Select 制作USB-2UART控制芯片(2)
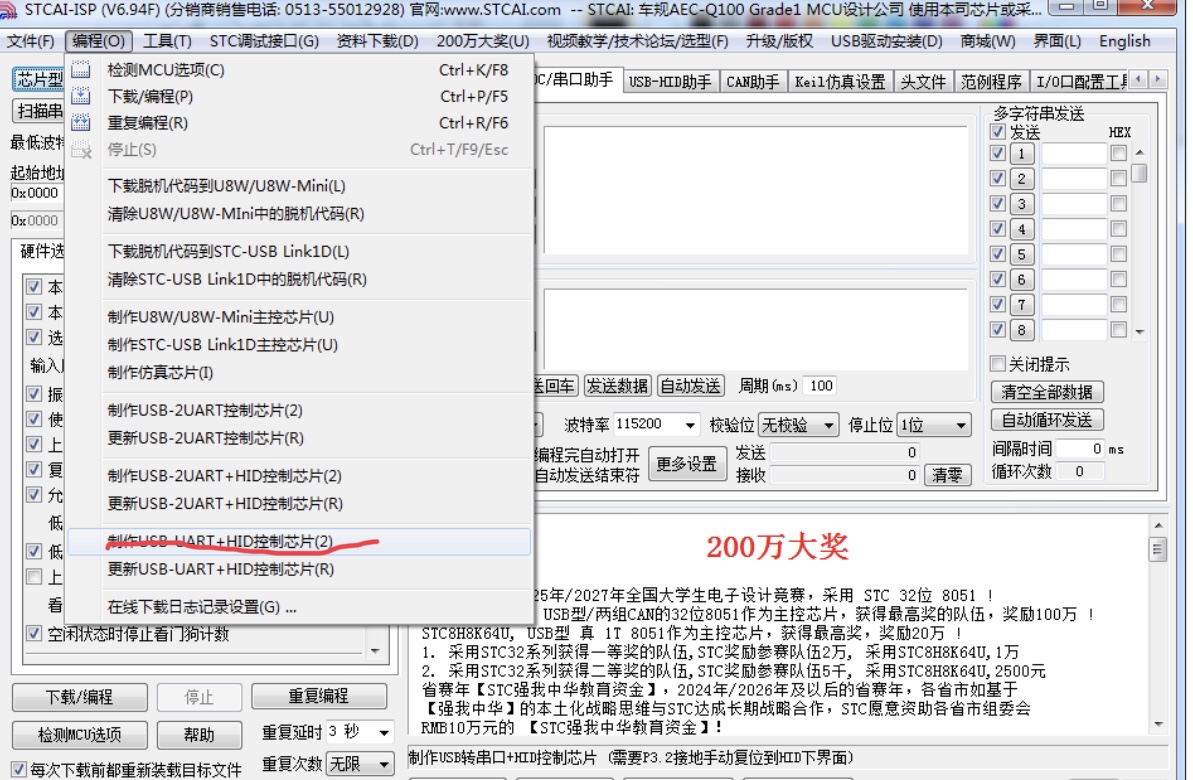The height and width of the screenshot is (780, 1193). point(300,410)
